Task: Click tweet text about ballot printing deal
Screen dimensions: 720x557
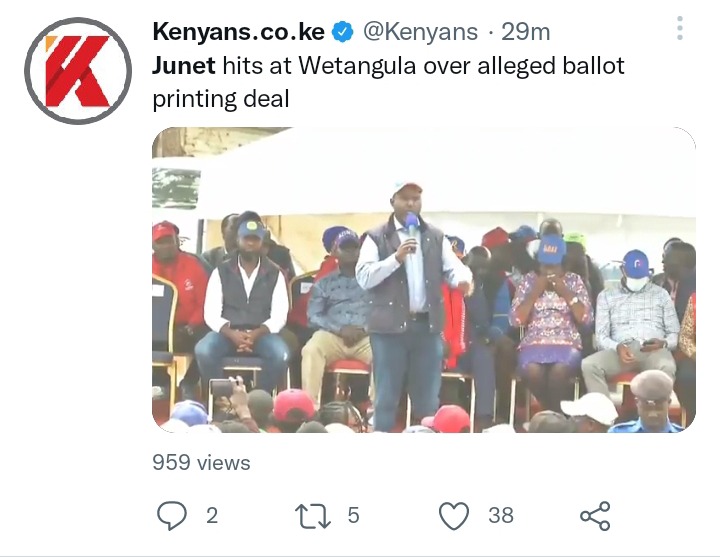Action: [x=388, y=82]
